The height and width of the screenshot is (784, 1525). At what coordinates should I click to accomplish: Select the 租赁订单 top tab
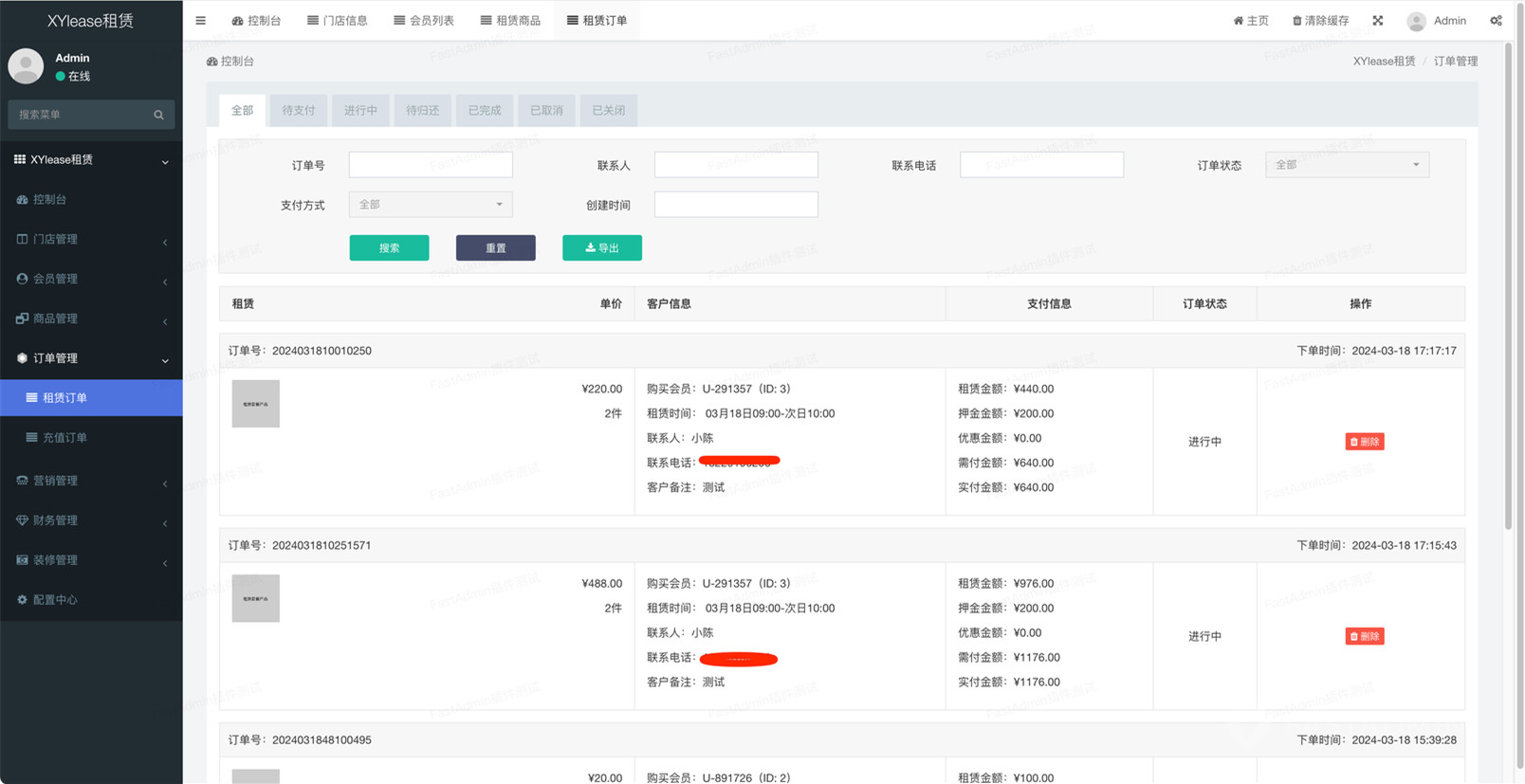point(597,20)
